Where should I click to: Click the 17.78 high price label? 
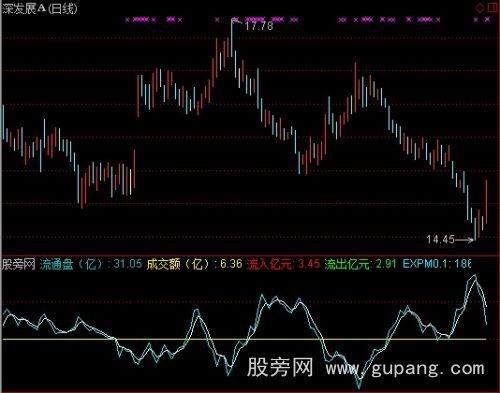click(x=259, y=26)
